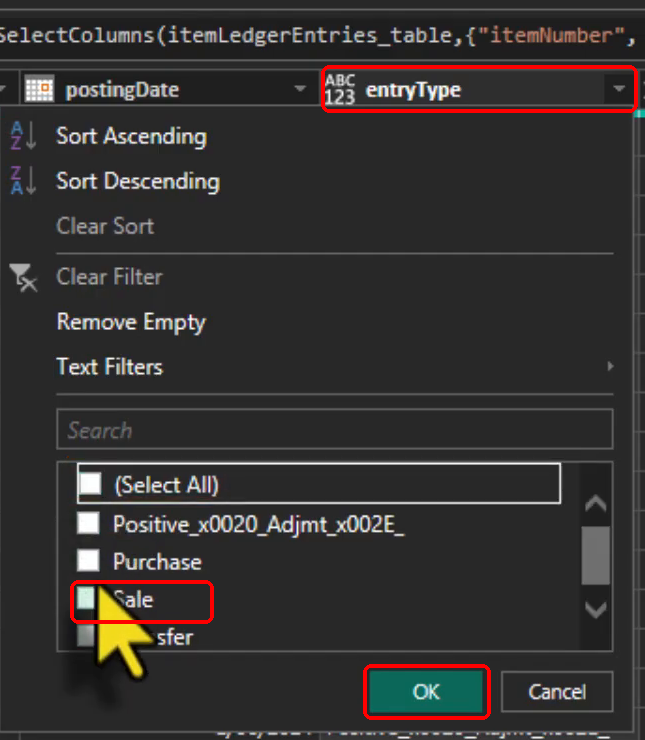The width and height of the screenshot is (645, 740).
Task: Check the Purchase checkbox
Action: pyautogui.click(x=88, y=560)
